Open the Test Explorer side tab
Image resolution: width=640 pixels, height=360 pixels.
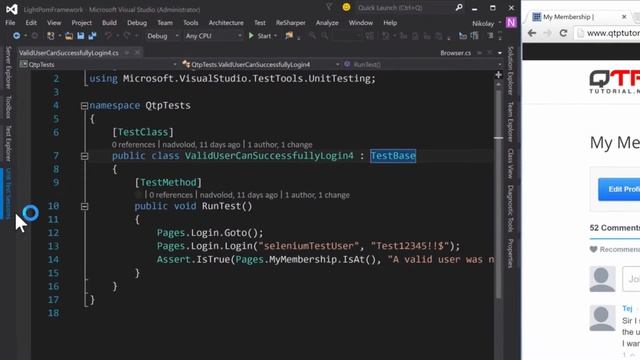(x=8, y=143)
